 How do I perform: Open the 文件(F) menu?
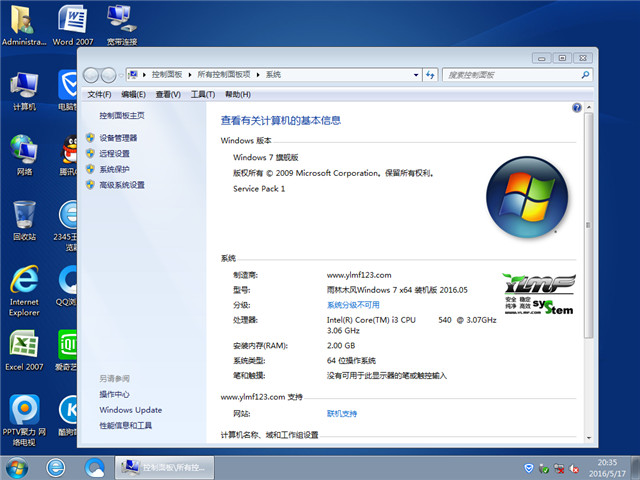click(99, 94)
